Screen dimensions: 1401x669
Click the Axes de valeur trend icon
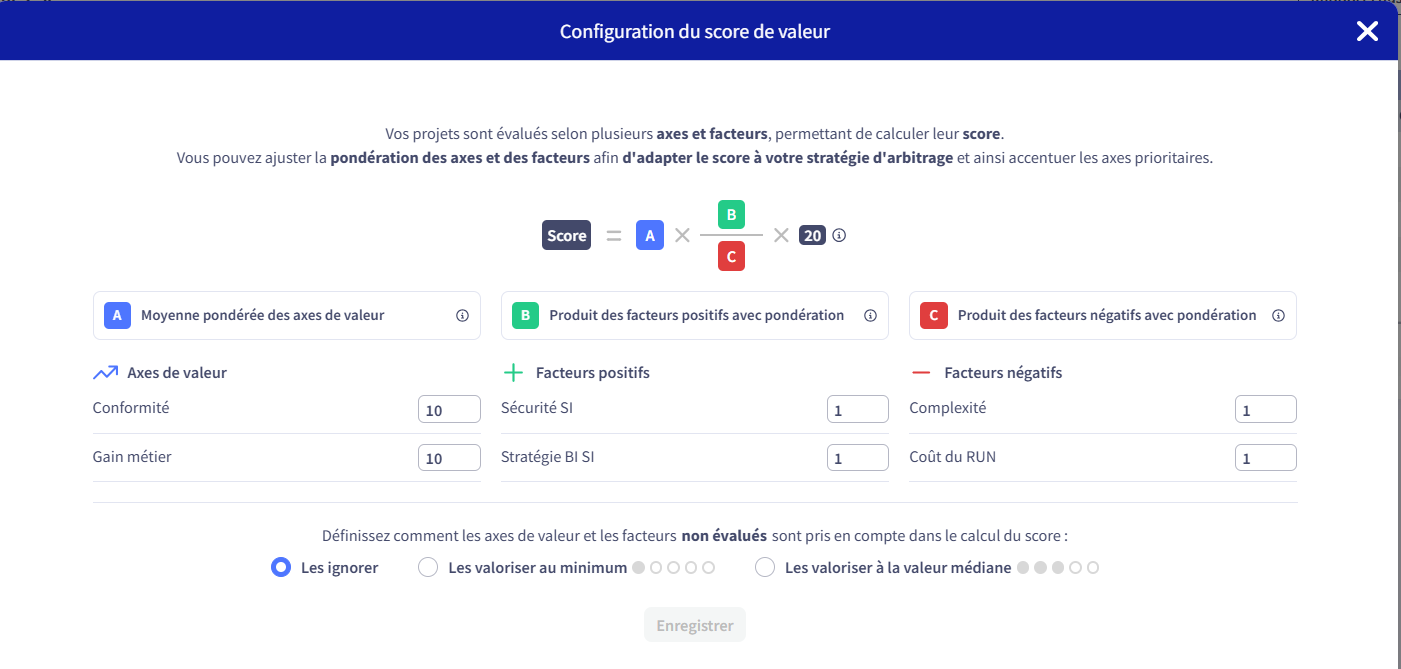pyautogui.click(x=105, y=373)
